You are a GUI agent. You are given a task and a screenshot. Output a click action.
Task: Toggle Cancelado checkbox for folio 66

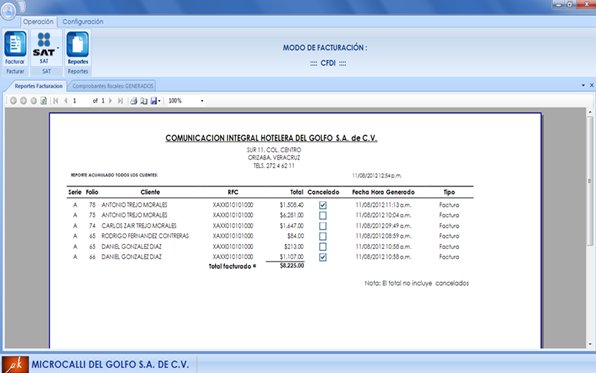coord(323,257)
